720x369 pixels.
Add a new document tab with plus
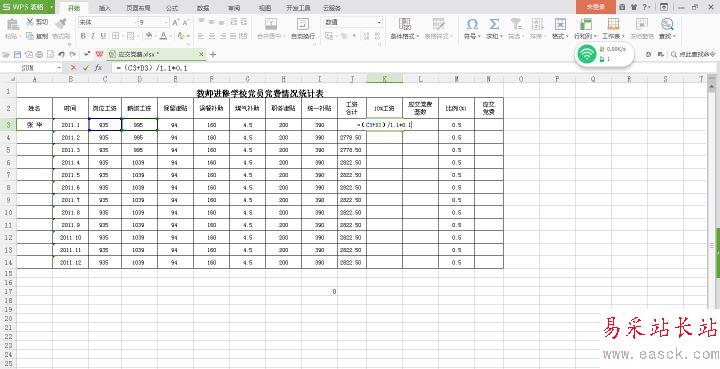[x=213, y=54]
